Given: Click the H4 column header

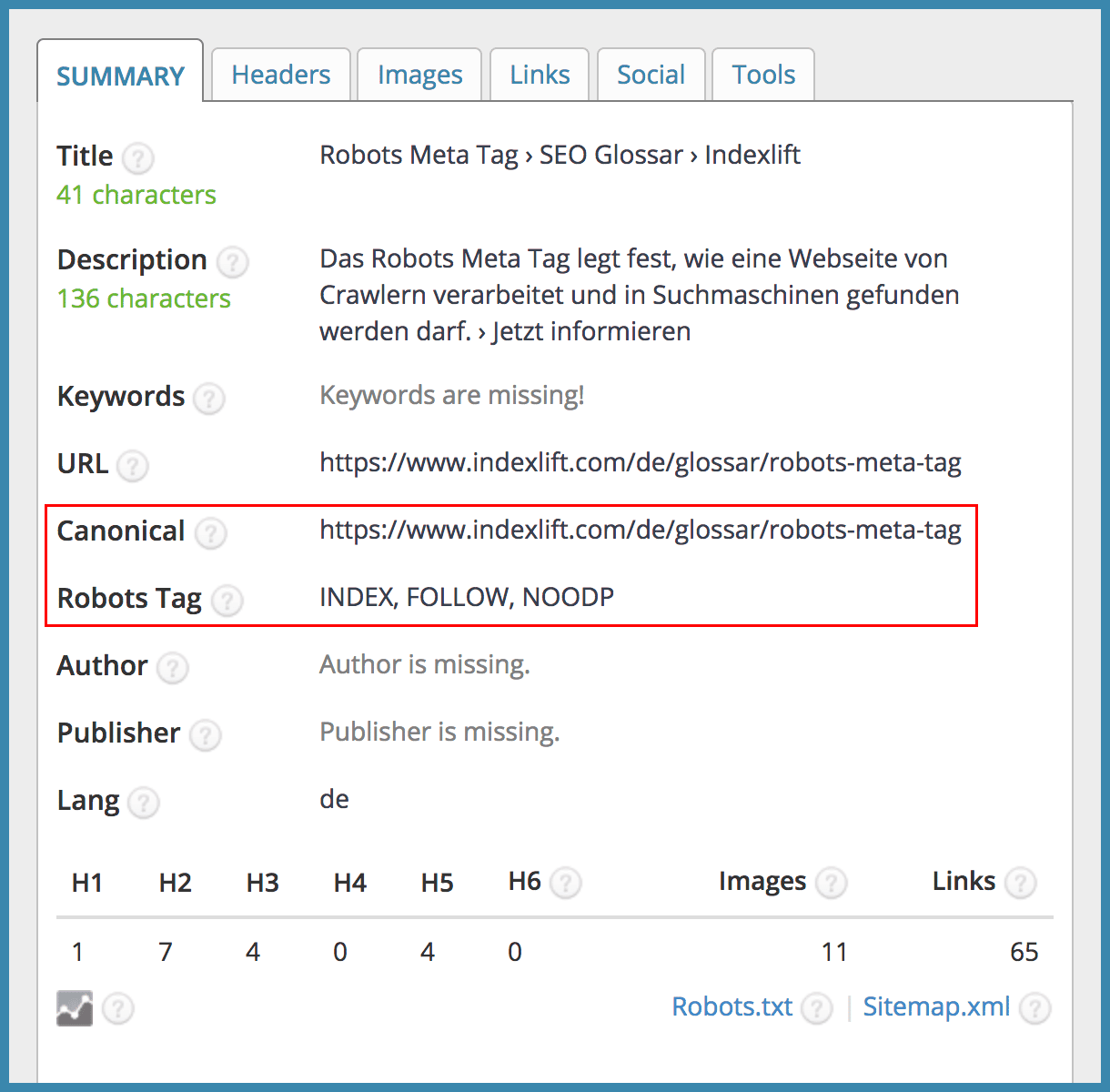Looking at the screenshot, I should pyautogui.click(x=350, y=883).
